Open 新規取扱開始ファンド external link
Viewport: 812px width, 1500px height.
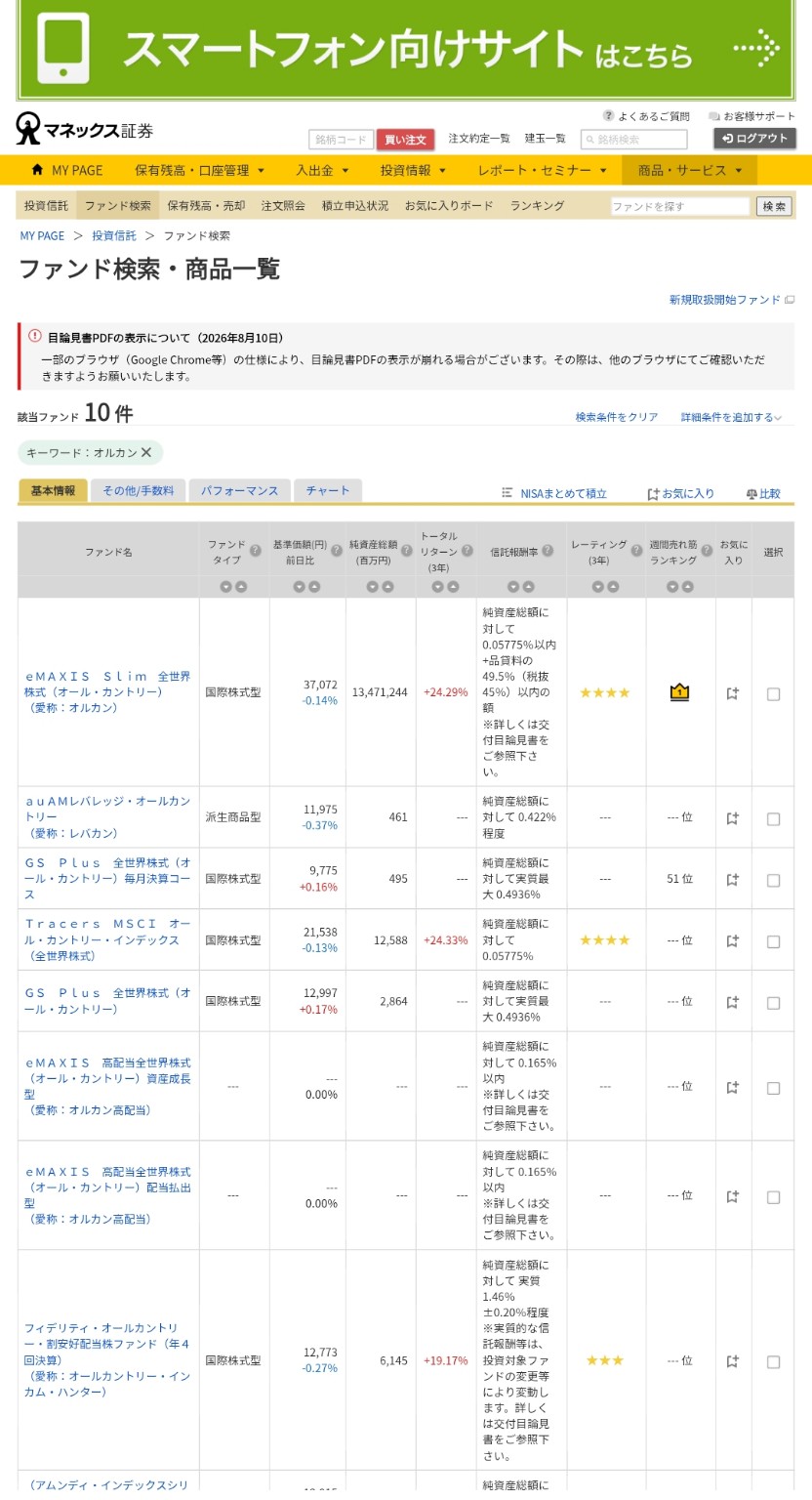pyautogui.click(x=731, y=300)
